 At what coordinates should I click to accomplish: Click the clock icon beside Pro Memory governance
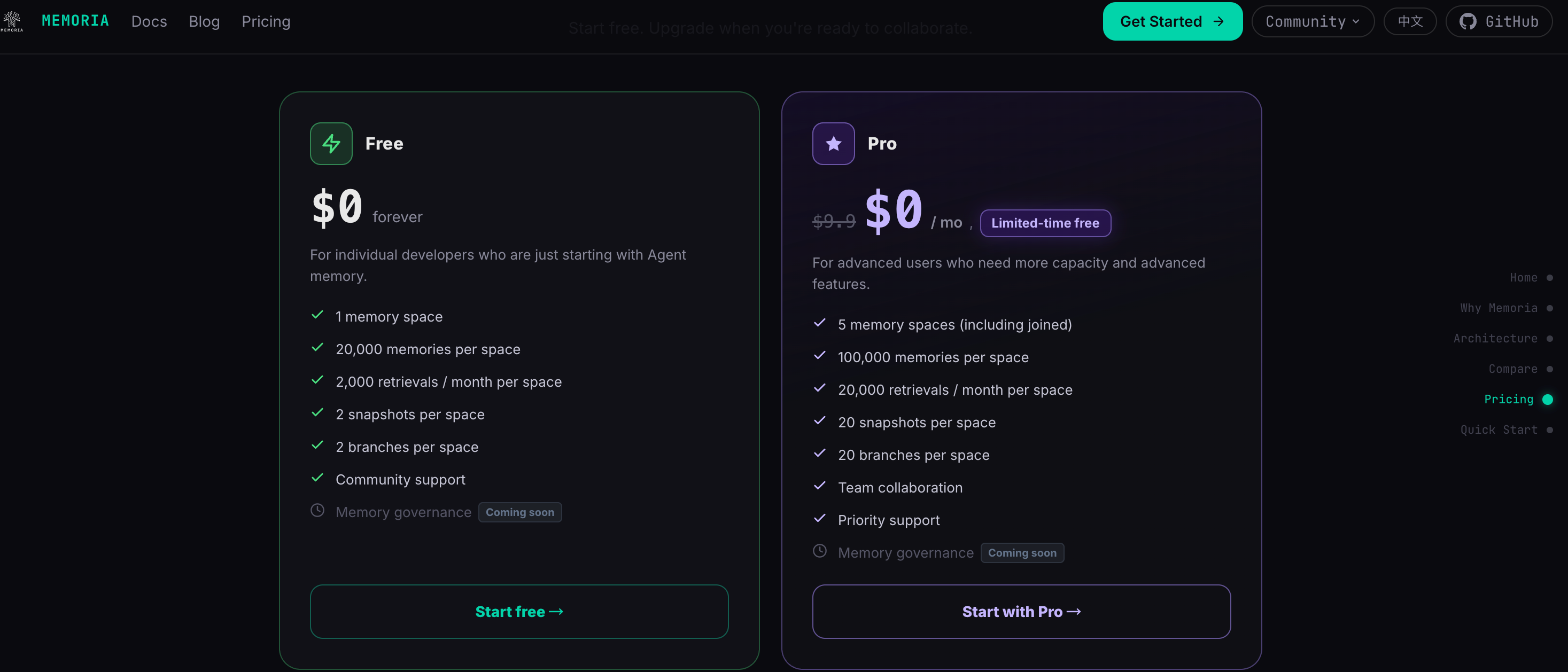coord(820,552)
